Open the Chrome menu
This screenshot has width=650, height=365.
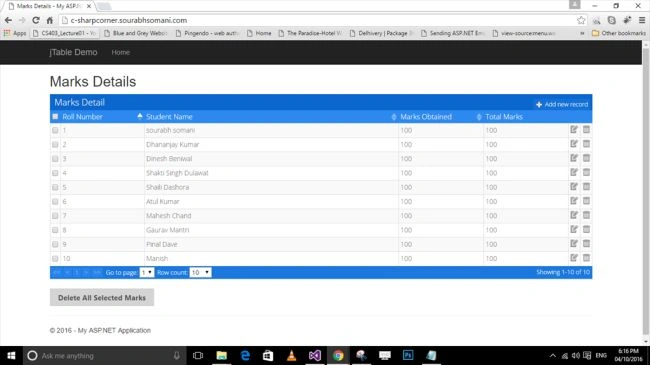pyautogui.click(x=642, y=20)
